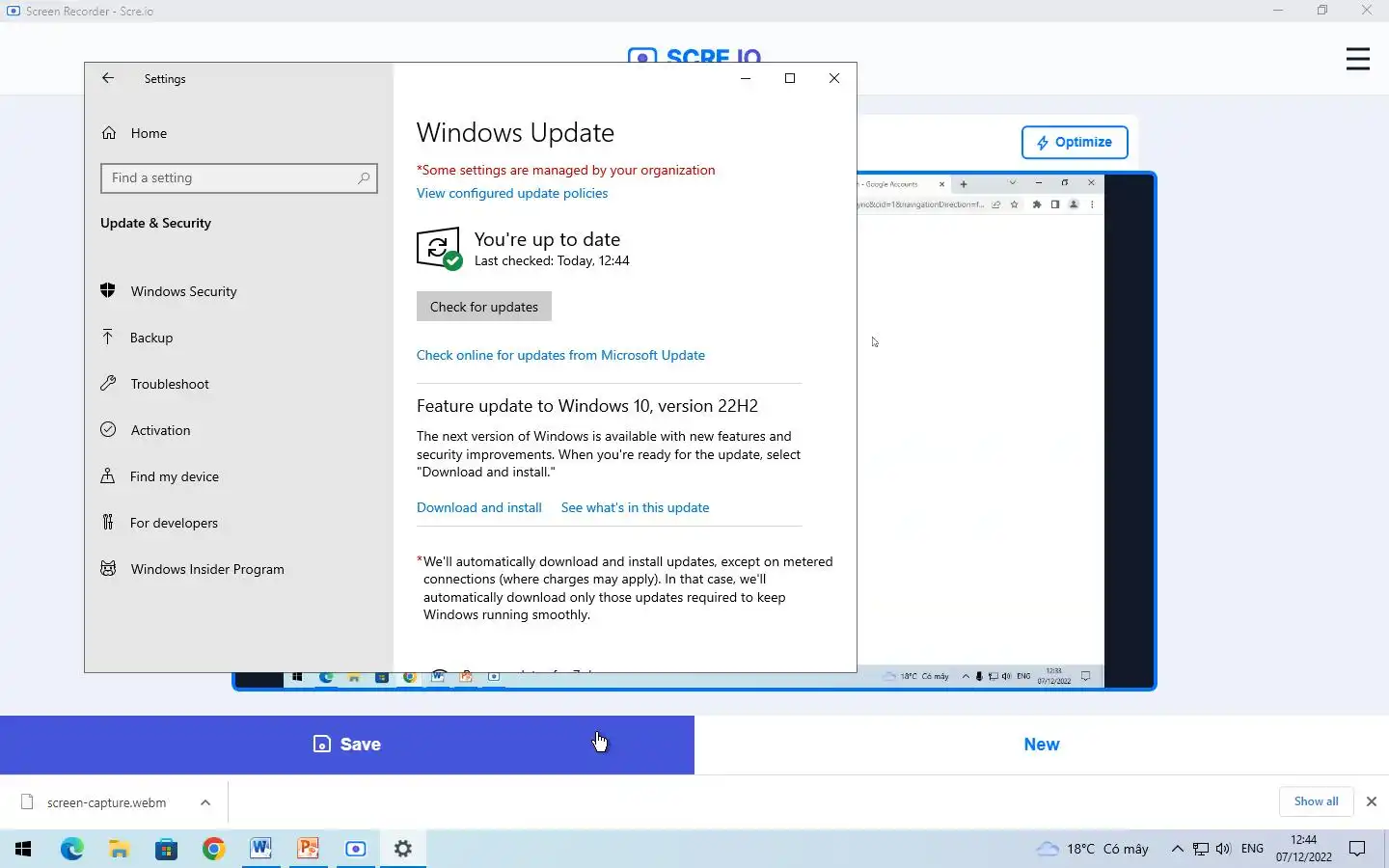The image size is (1389, 868).
Task: Minimize the Settings window
Action: pos(746,78)
